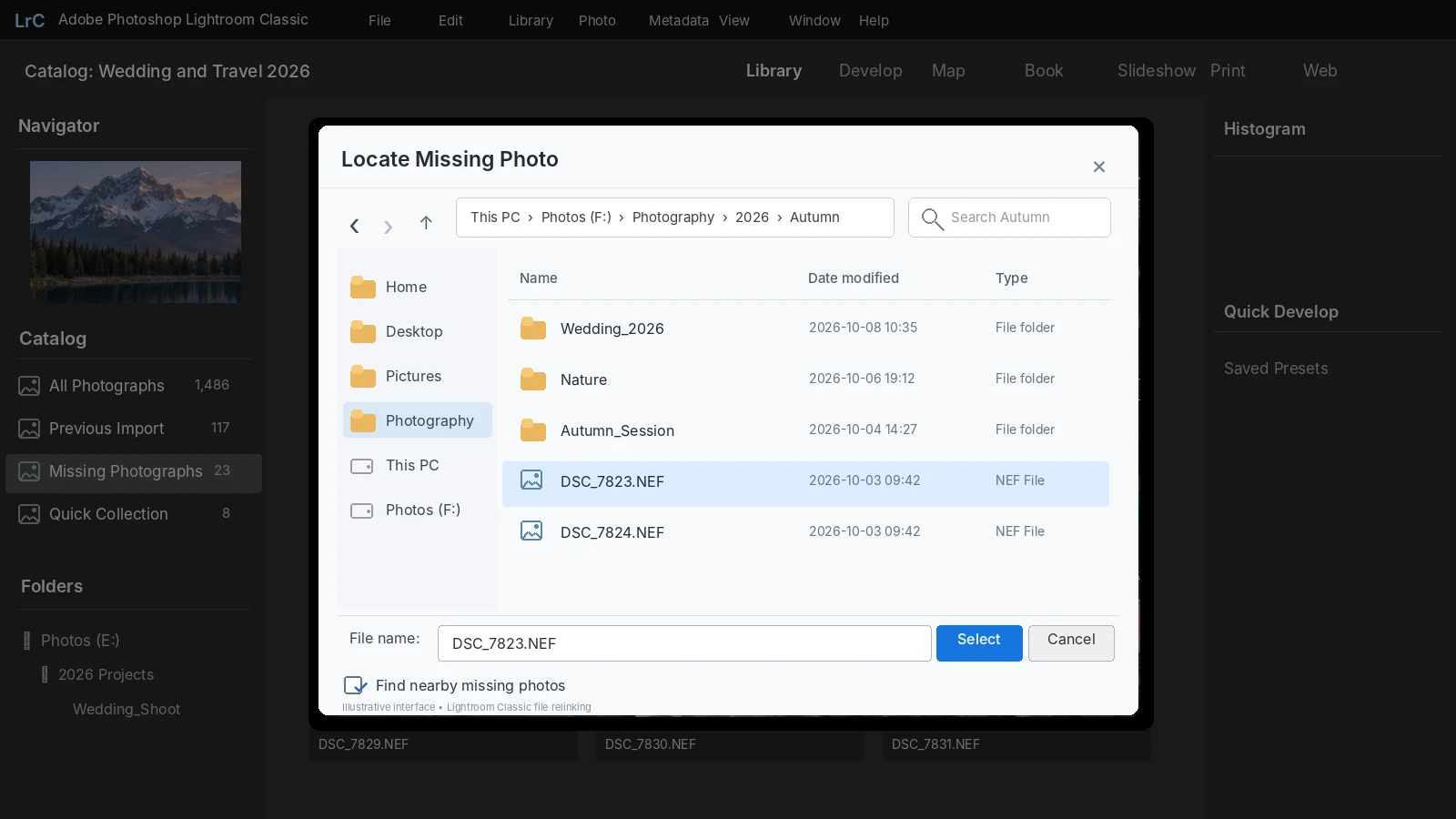Open the File menu
This screenshot has height=819, width=1456.
[379, 20]
